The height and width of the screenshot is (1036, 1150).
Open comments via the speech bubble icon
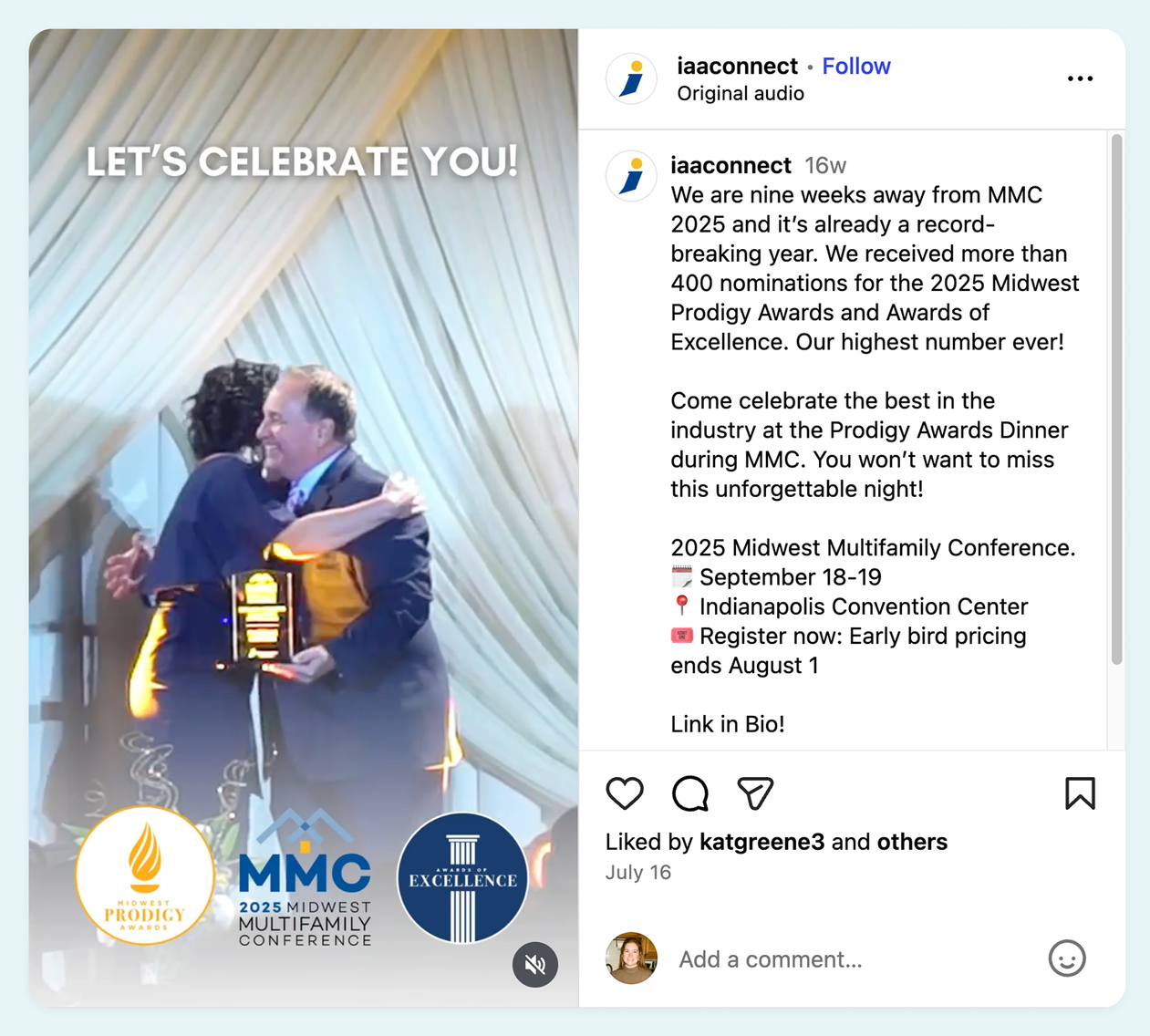690,793
